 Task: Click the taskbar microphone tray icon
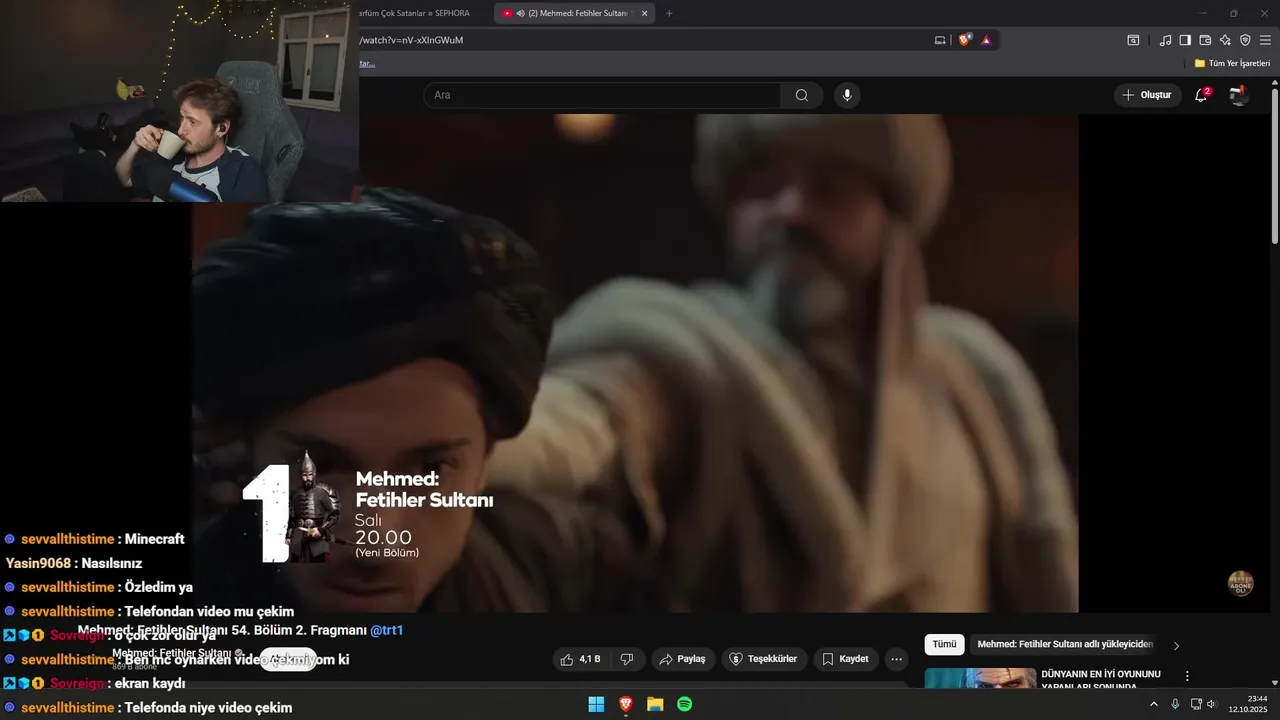point(1175,704)
